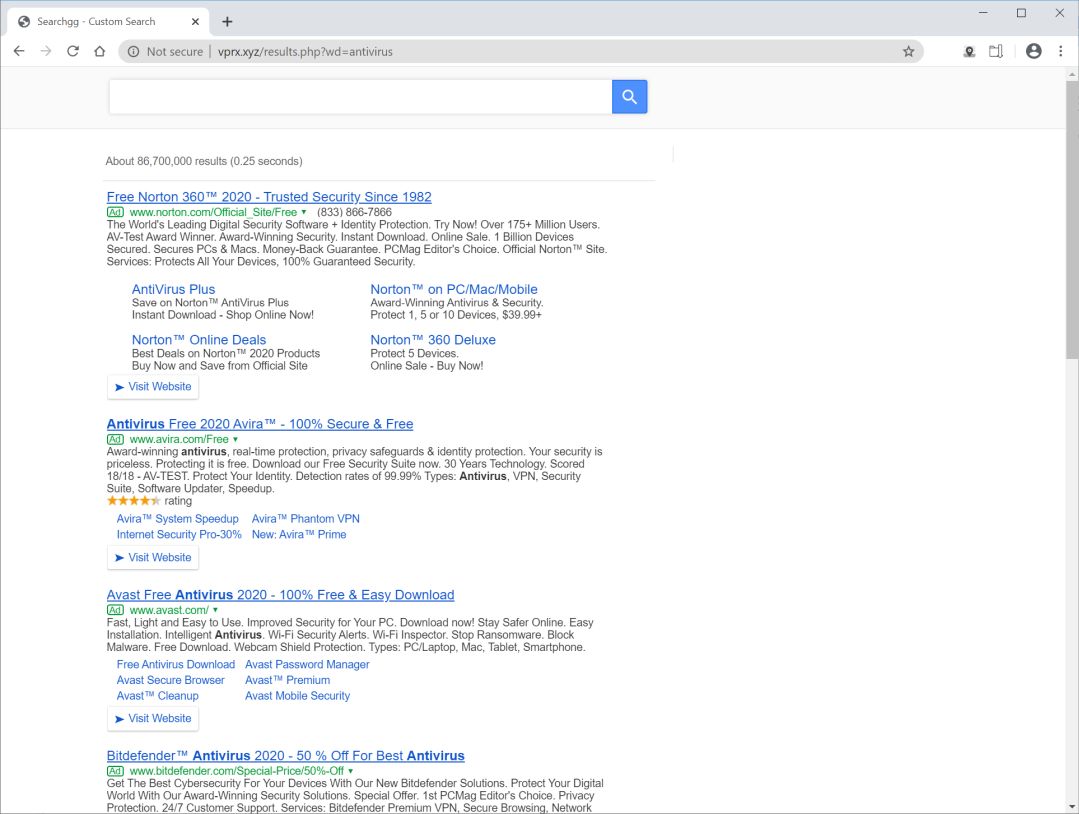This screenshot has height=814, width=1079.
Task: Click the Norton phone number (833) 866-7866
Action: 354,213
